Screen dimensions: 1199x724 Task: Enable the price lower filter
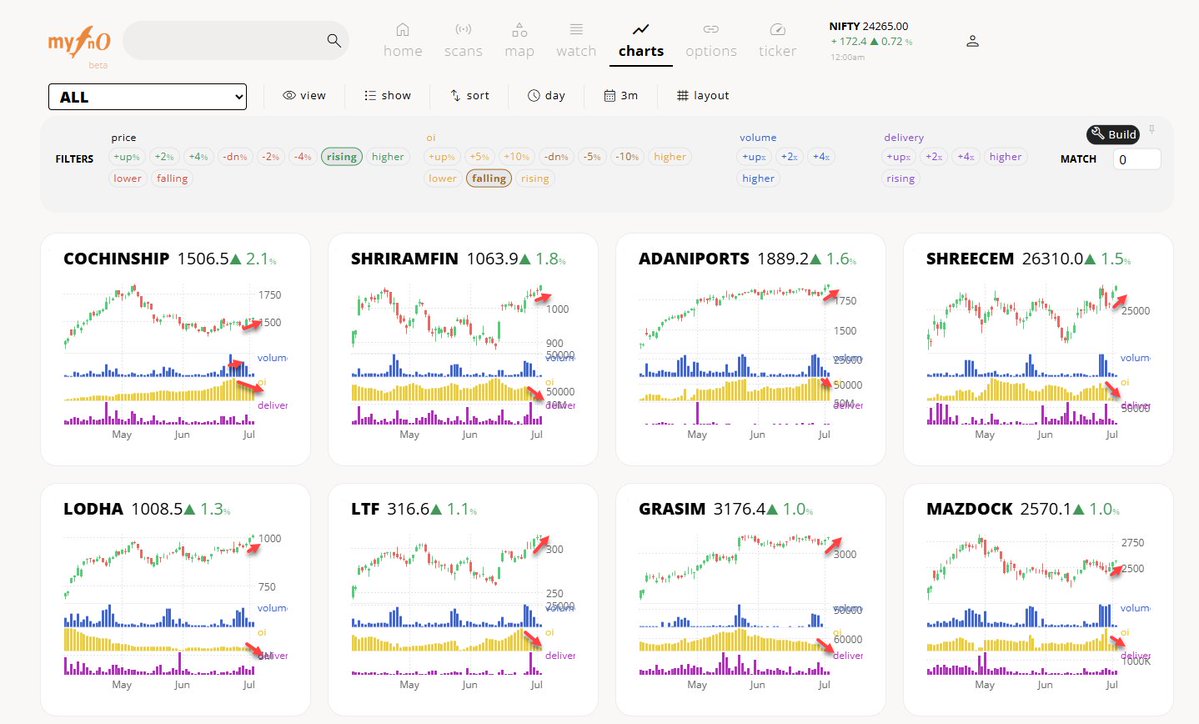tap(128, 178)
